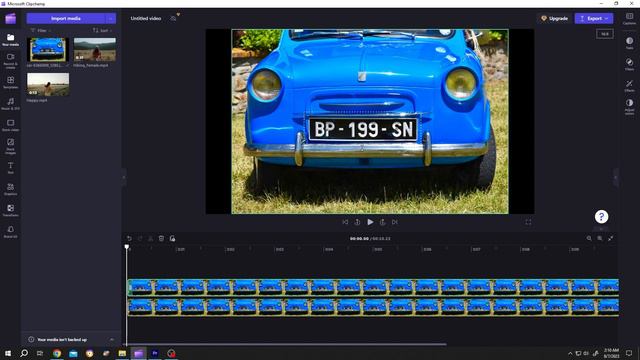Open the Stock video library
Viewport: 640px width, 360px height.
(x=11, y=125)
